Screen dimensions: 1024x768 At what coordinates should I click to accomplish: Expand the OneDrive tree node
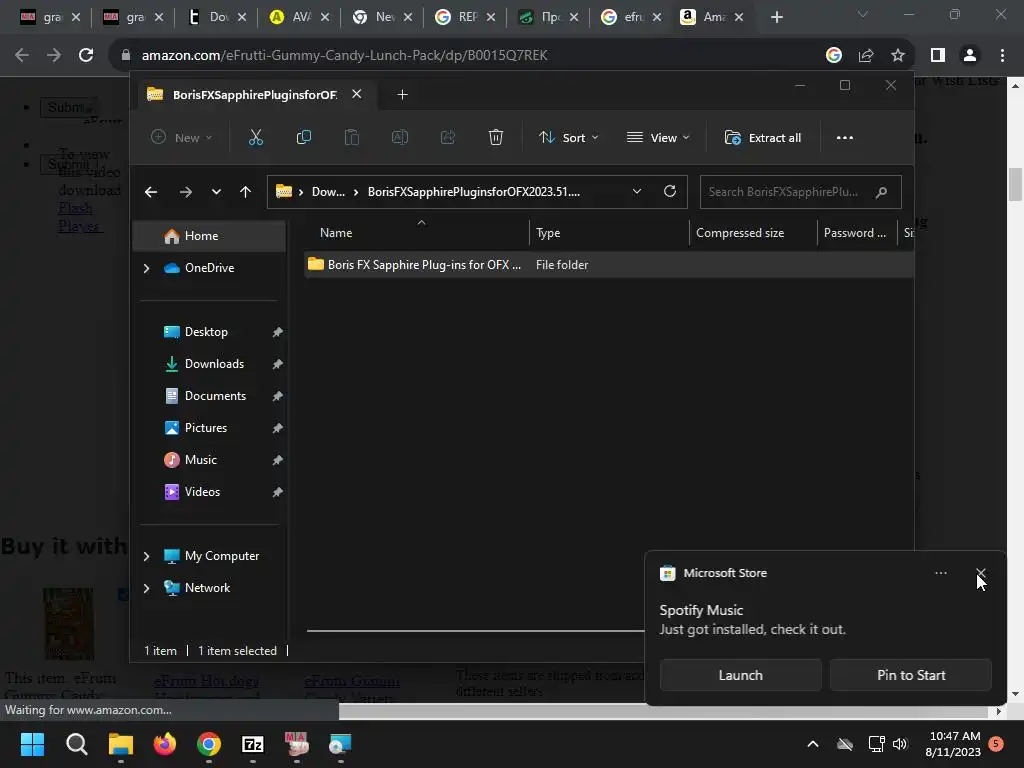pyautogui.click(x=146, y=268)
